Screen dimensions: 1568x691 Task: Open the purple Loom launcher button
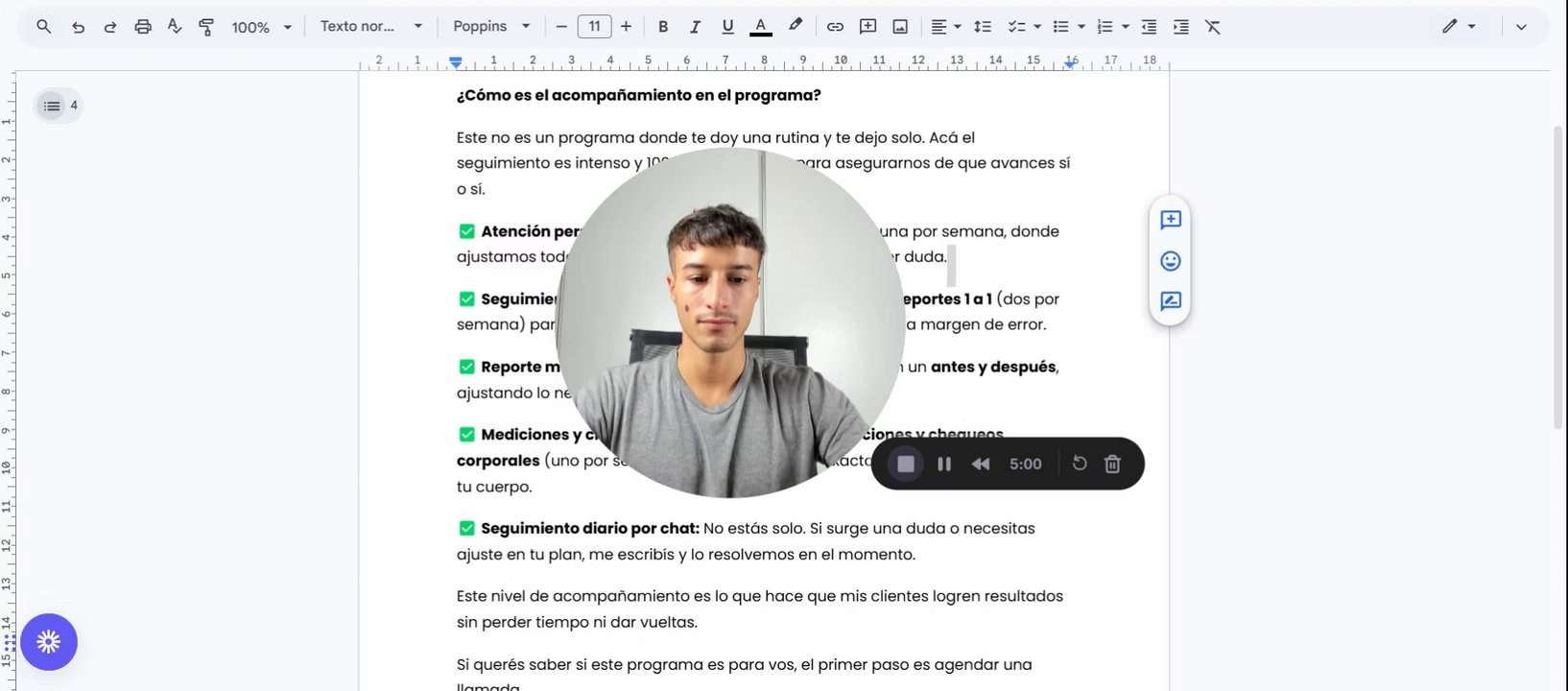(x=49, y=642)
